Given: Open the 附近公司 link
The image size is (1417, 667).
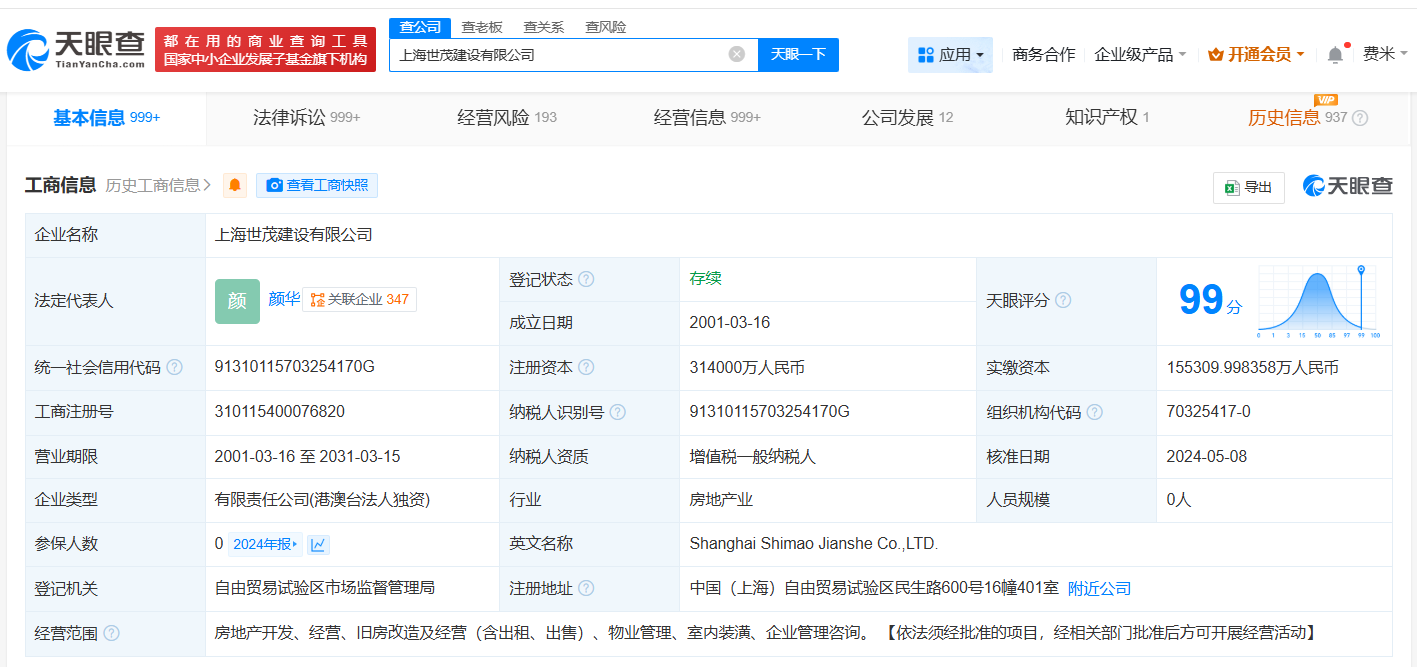Looking at the screenshot, I should tap(1100, 588).
